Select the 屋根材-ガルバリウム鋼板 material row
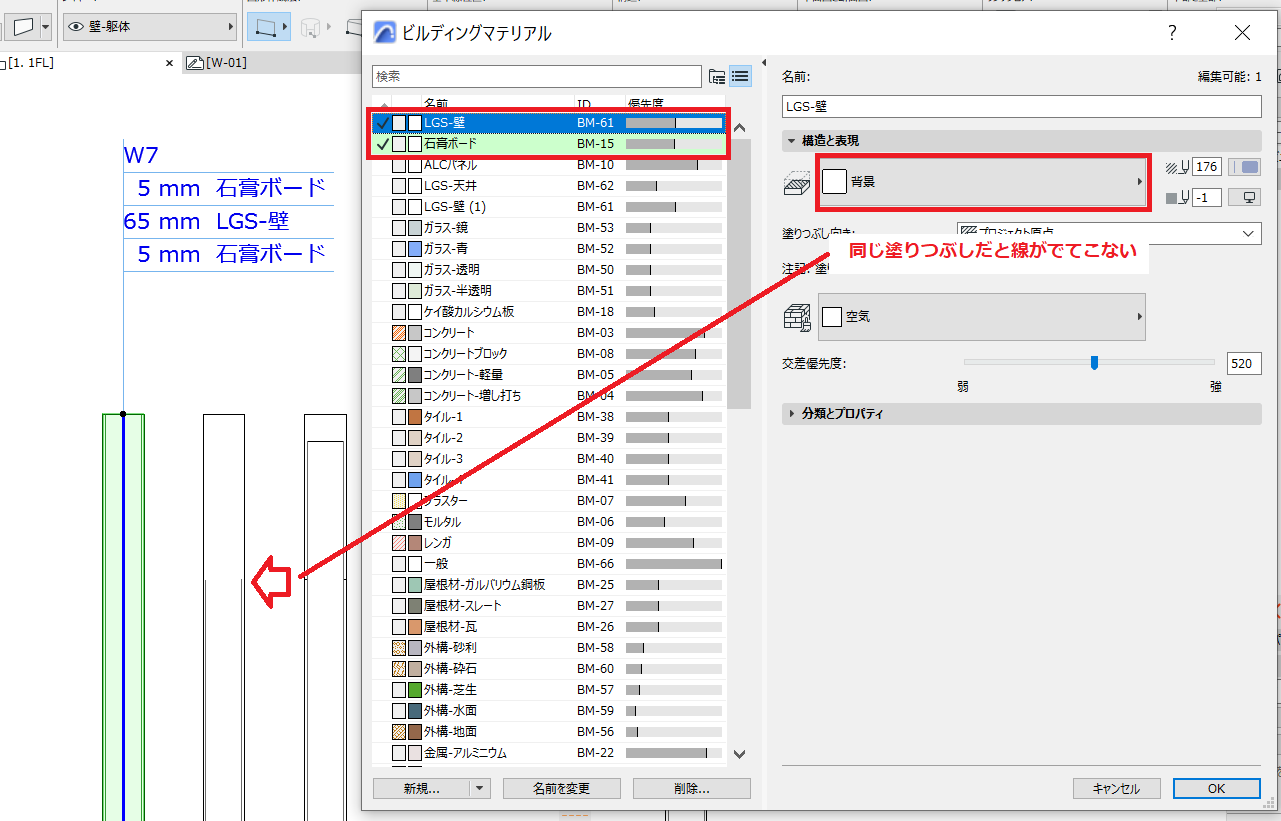This screenshot has width=1281, height=821. [x=549, y=585]
